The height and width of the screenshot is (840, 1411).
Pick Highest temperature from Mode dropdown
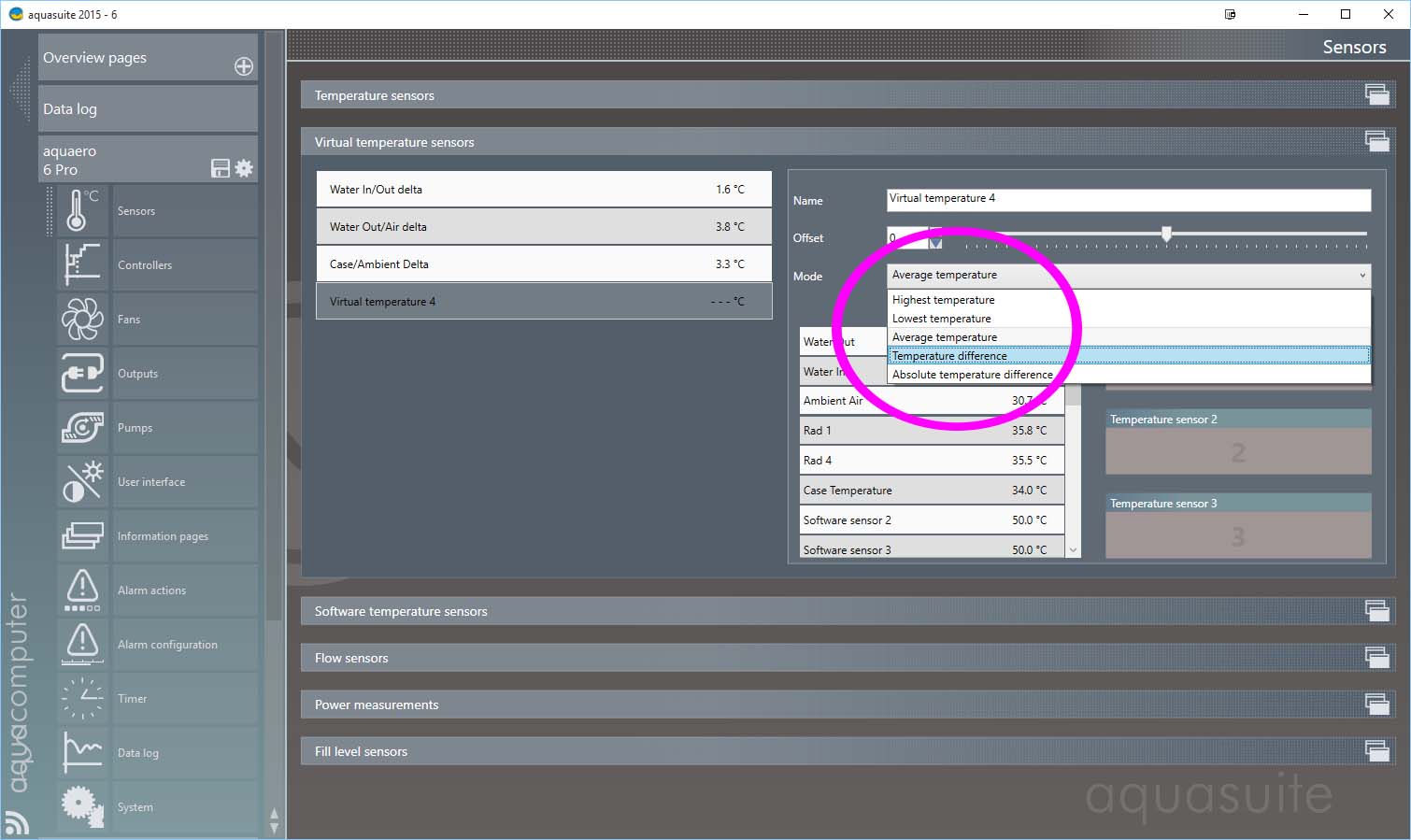[x=943, y=300]
